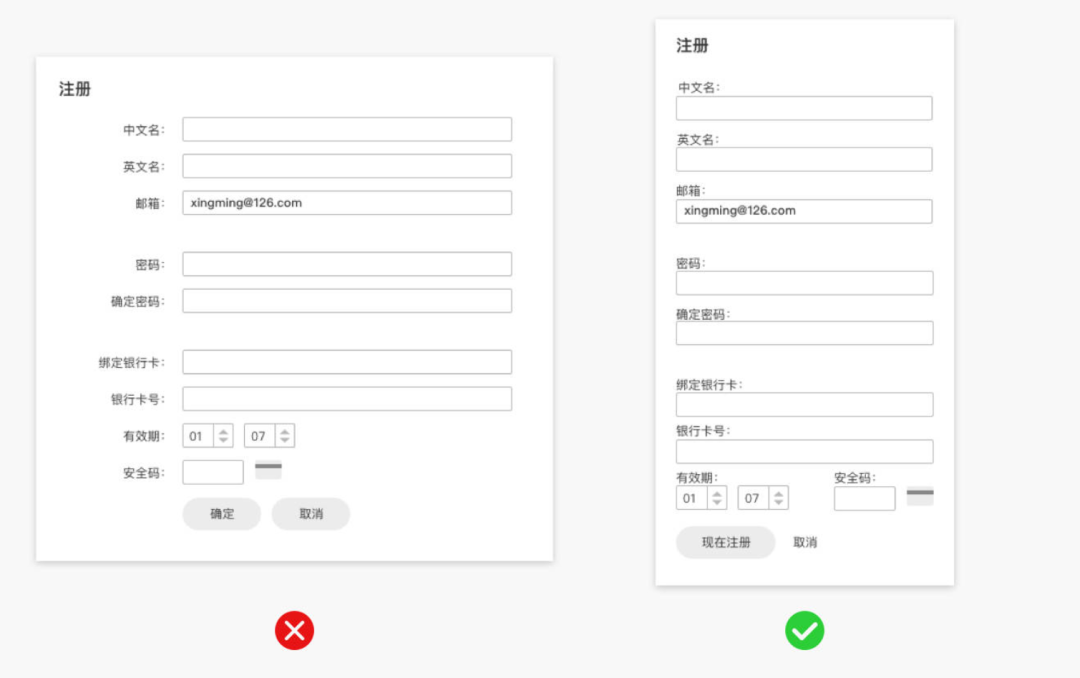Focus the 安全码 input in right form
This screenshot has width=1080, height=678.
pos(864,498)
